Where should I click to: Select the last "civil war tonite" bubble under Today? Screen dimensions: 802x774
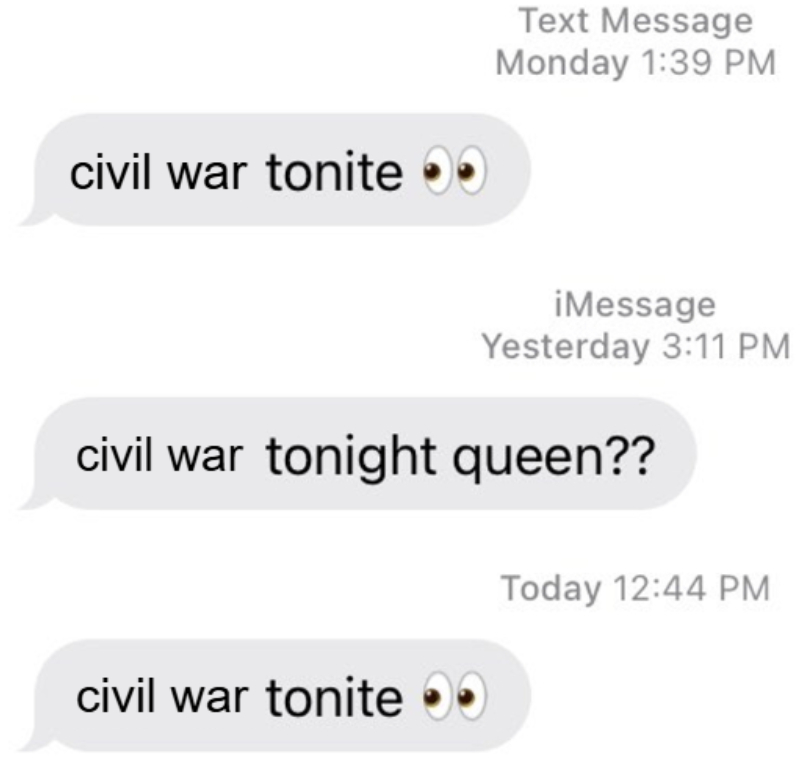pos(275,695)
